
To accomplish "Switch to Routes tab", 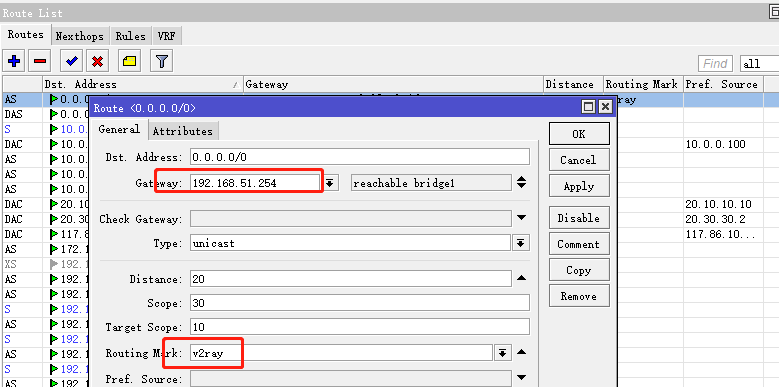I will tap(25, 35).
